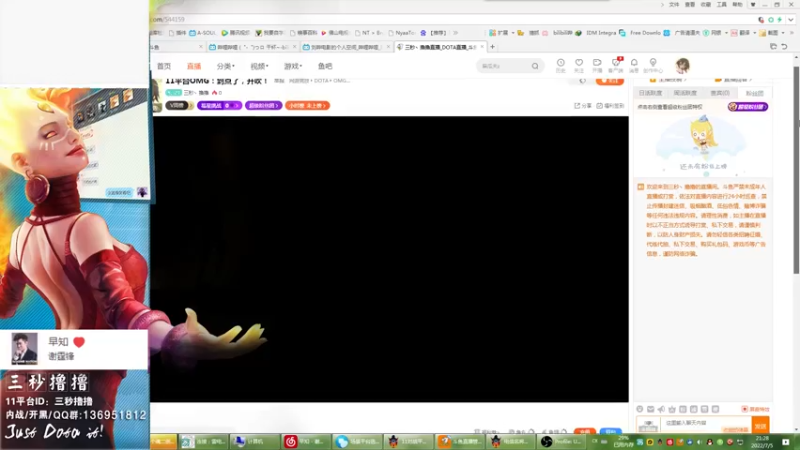Open the NetEase Music taskbar item
This screenshot has width=800, height=450.
[306, 441]
